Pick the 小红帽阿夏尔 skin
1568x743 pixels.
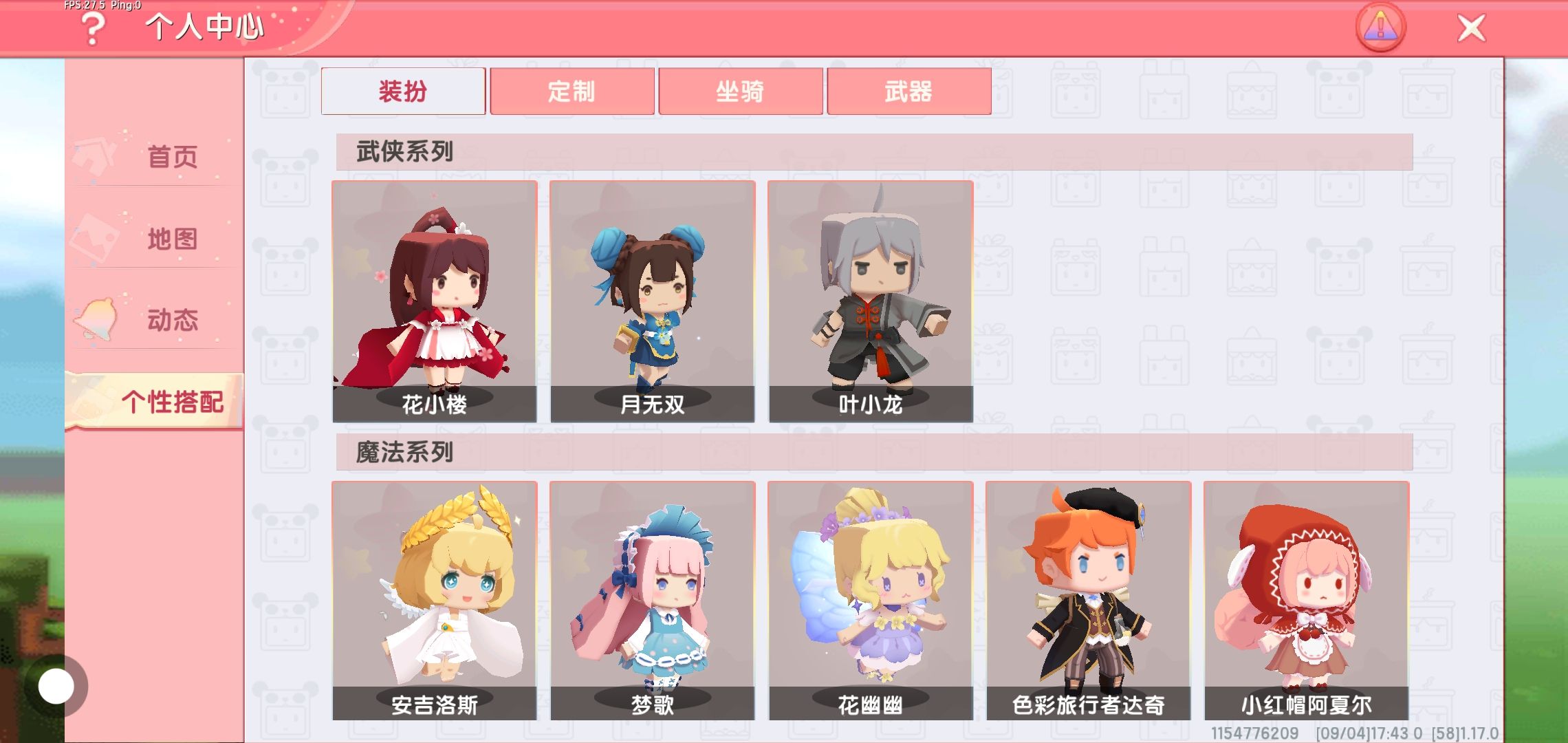tap(1307, 601)
